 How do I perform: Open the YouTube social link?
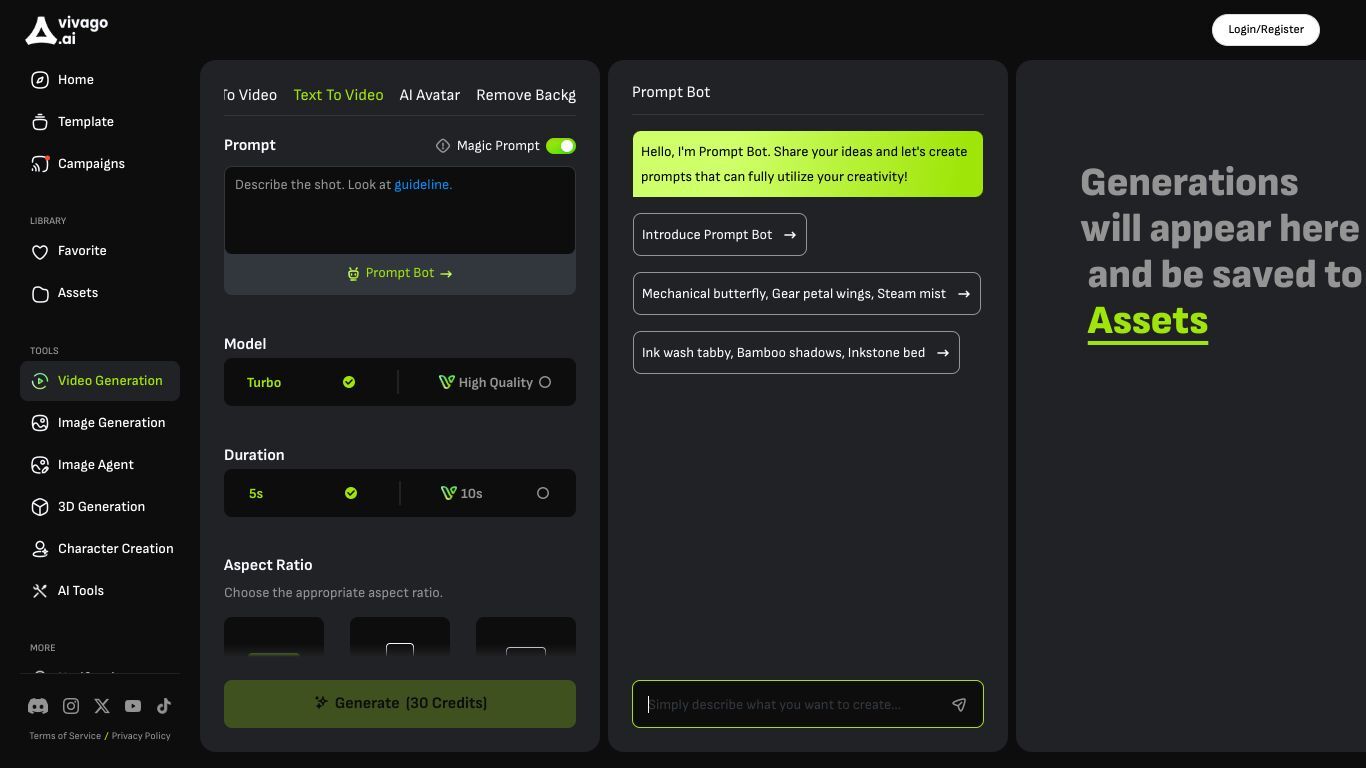point(133,706)
